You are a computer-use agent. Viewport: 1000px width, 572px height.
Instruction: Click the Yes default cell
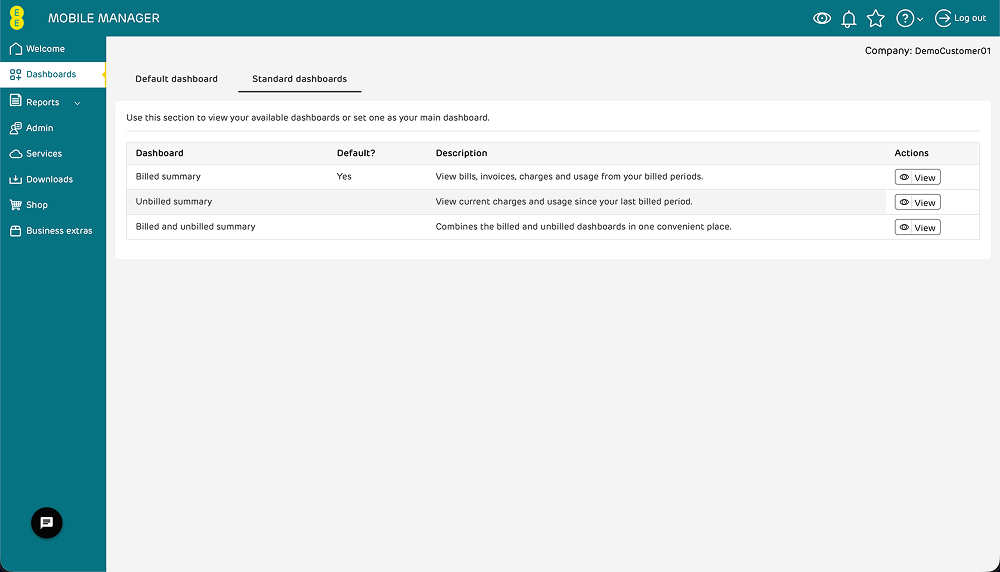pos(344,177)
